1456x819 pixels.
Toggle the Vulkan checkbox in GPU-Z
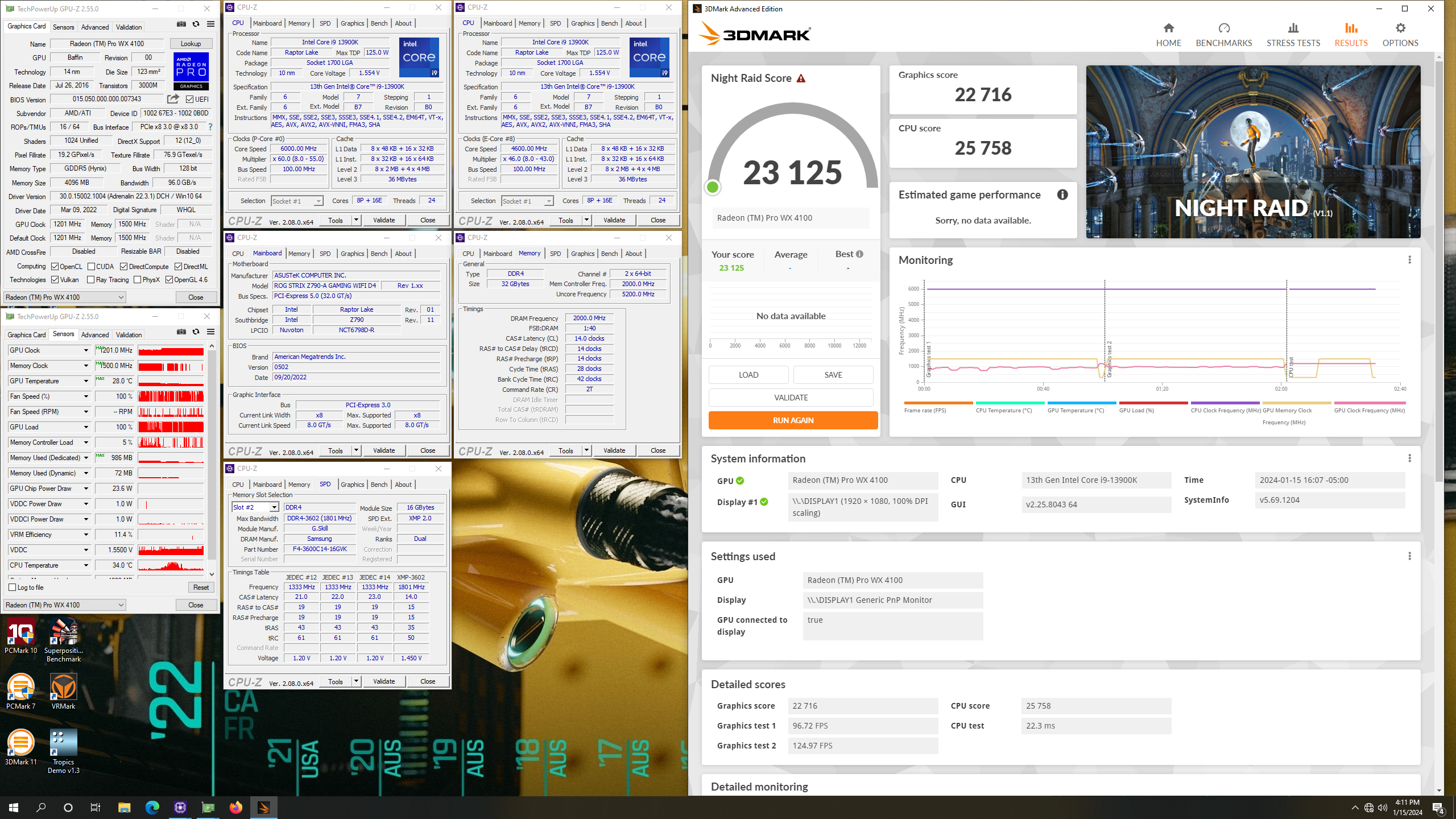(55, 280)
